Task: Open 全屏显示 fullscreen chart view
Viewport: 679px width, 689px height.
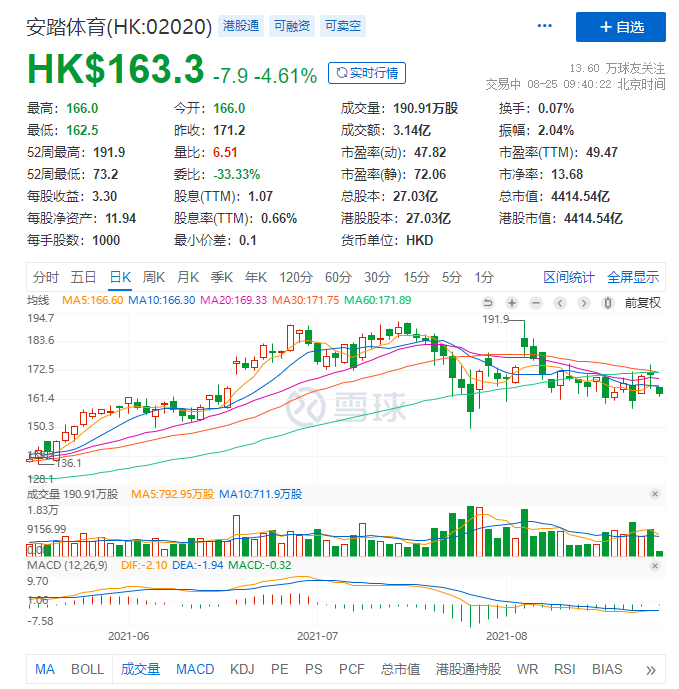Action: click(633, 277)
